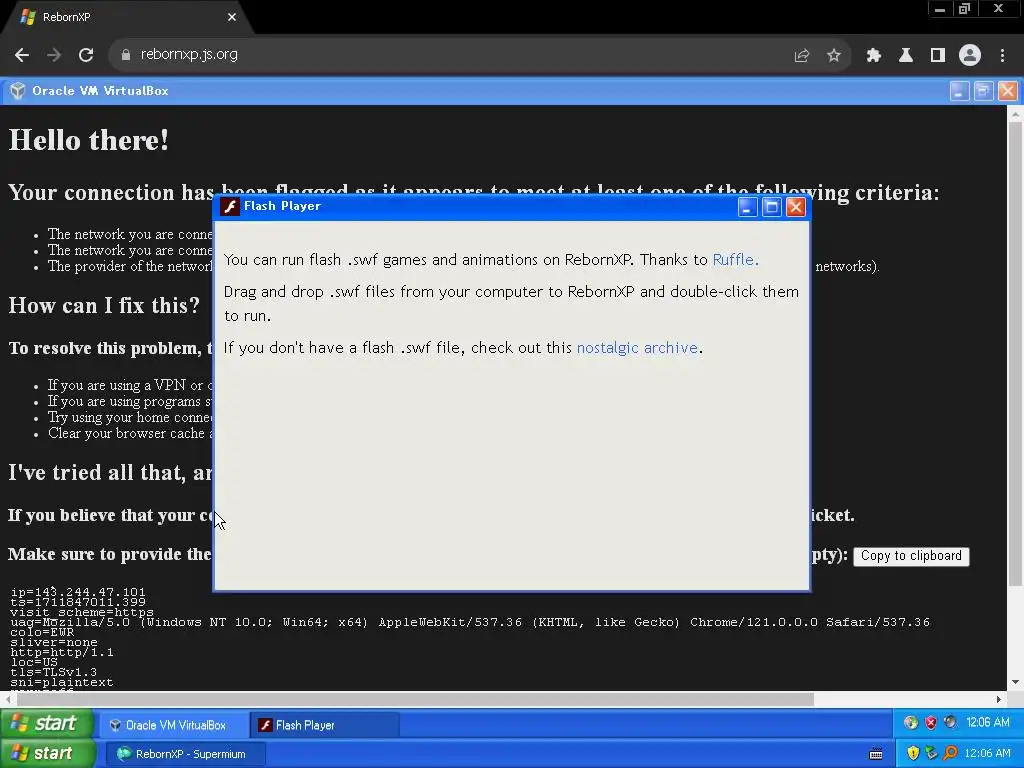This screenshot has width=1024, height=768.
Task: Open the on-screen keyboard icon in bottom taskbar
Action: pyautogui.click(x=876, y=754)
